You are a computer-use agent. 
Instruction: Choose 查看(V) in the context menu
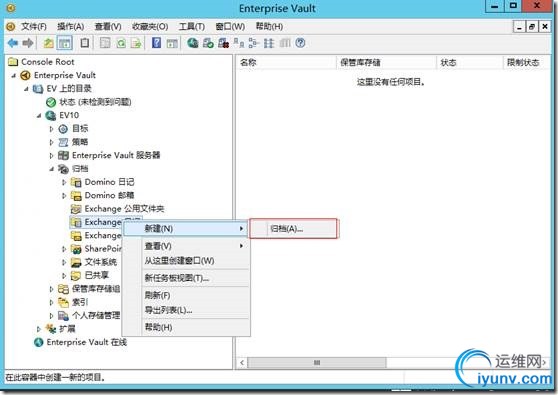[185, 246]
